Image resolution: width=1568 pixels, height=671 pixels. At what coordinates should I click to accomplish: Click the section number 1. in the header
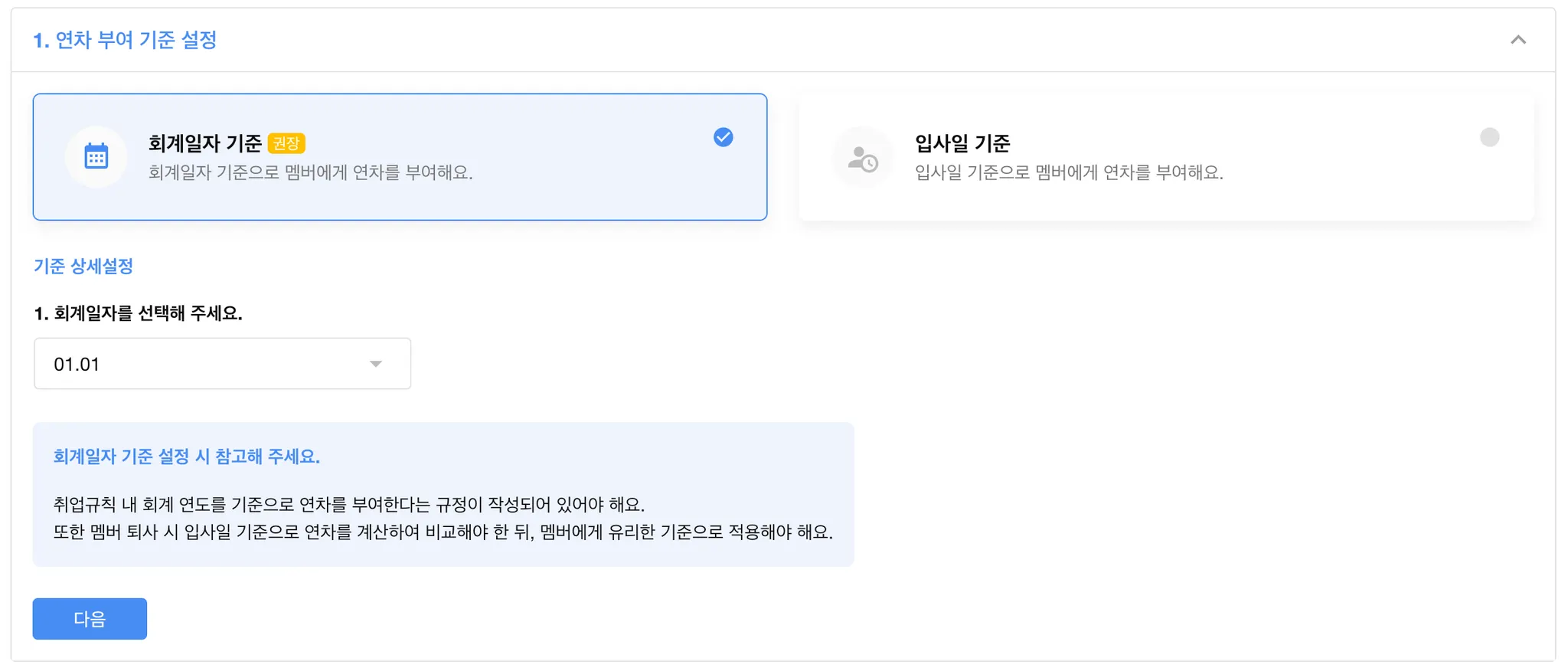(x=41, y=40)
